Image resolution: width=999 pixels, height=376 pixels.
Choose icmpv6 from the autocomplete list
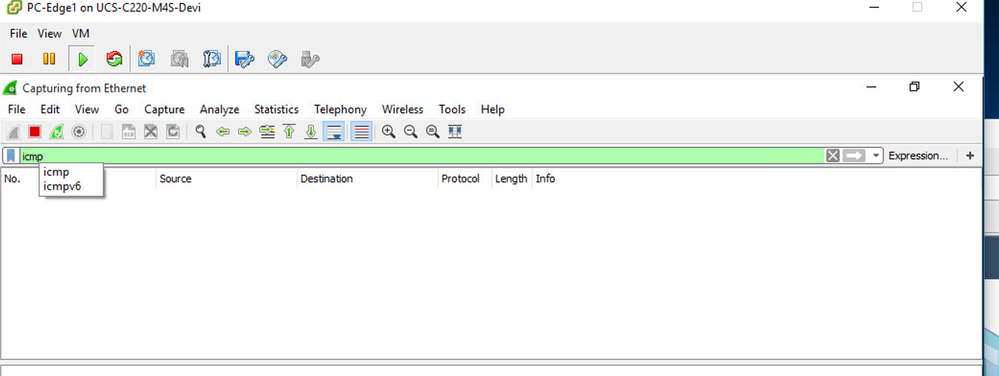(x=62, y=187)
